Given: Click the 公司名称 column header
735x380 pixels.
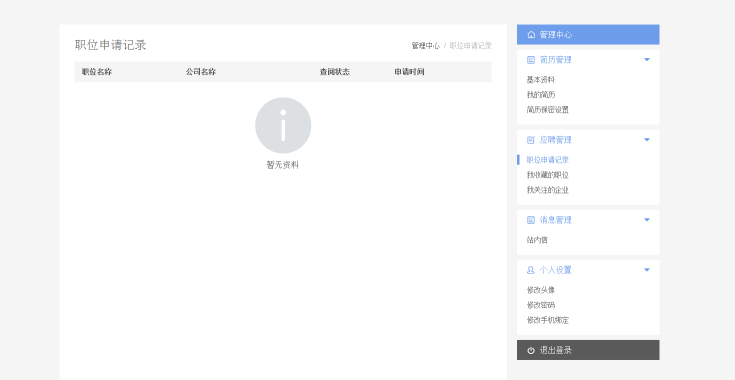Looking at the screenshot, I should point(201,72).
